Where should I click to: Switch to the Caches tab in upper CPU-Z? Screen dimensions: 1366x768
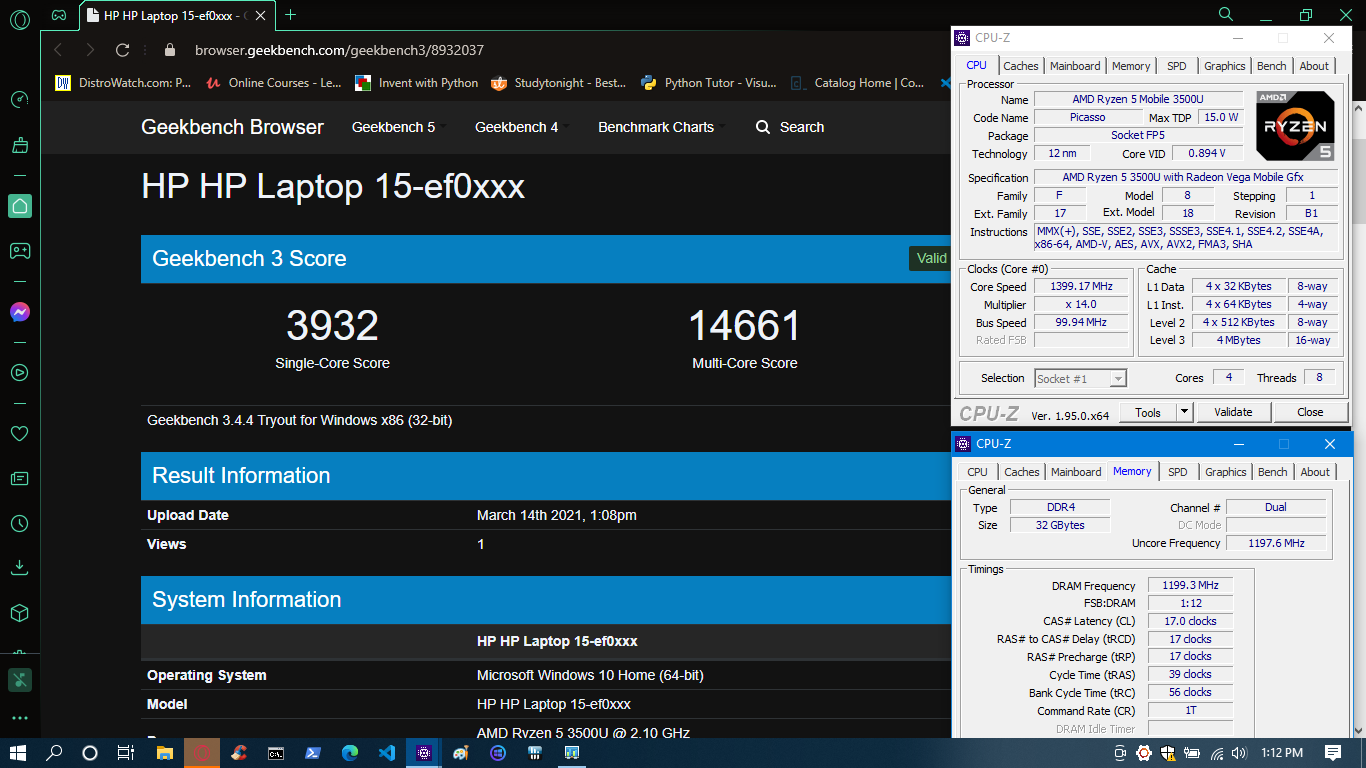(1021, 66)
